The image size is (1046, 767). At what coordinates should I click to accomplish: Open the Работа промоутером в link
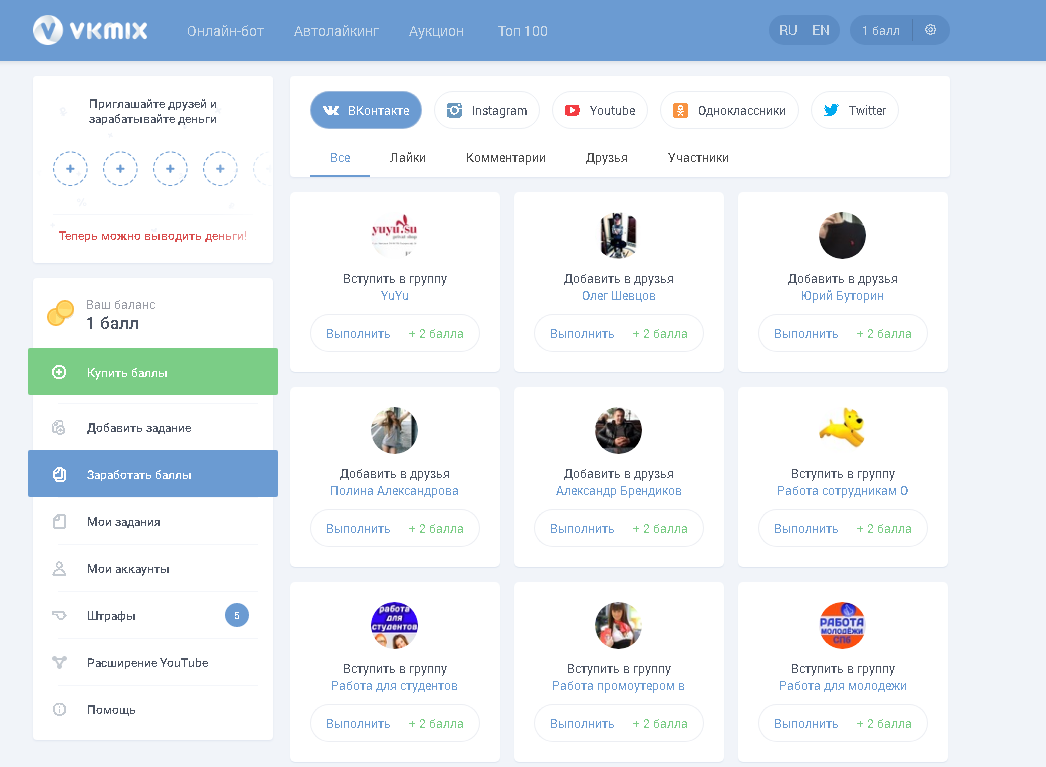618,685
